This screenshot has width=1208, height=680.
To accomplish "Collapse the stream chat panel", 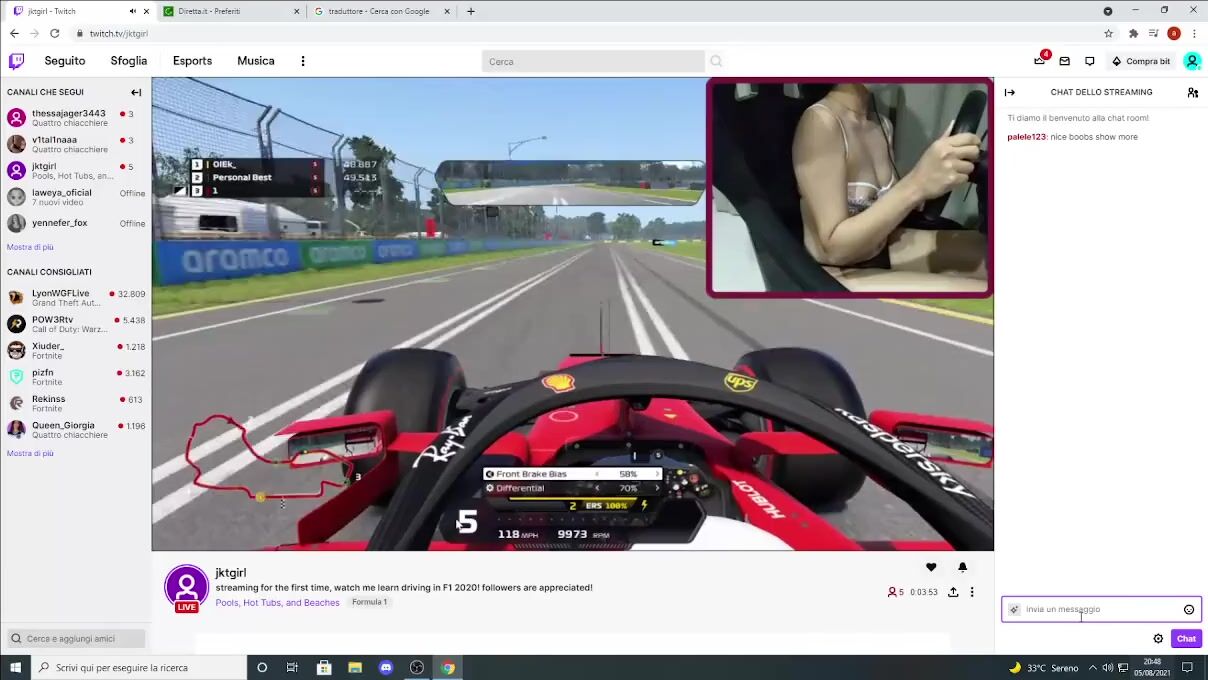I will pos(1010,92).
